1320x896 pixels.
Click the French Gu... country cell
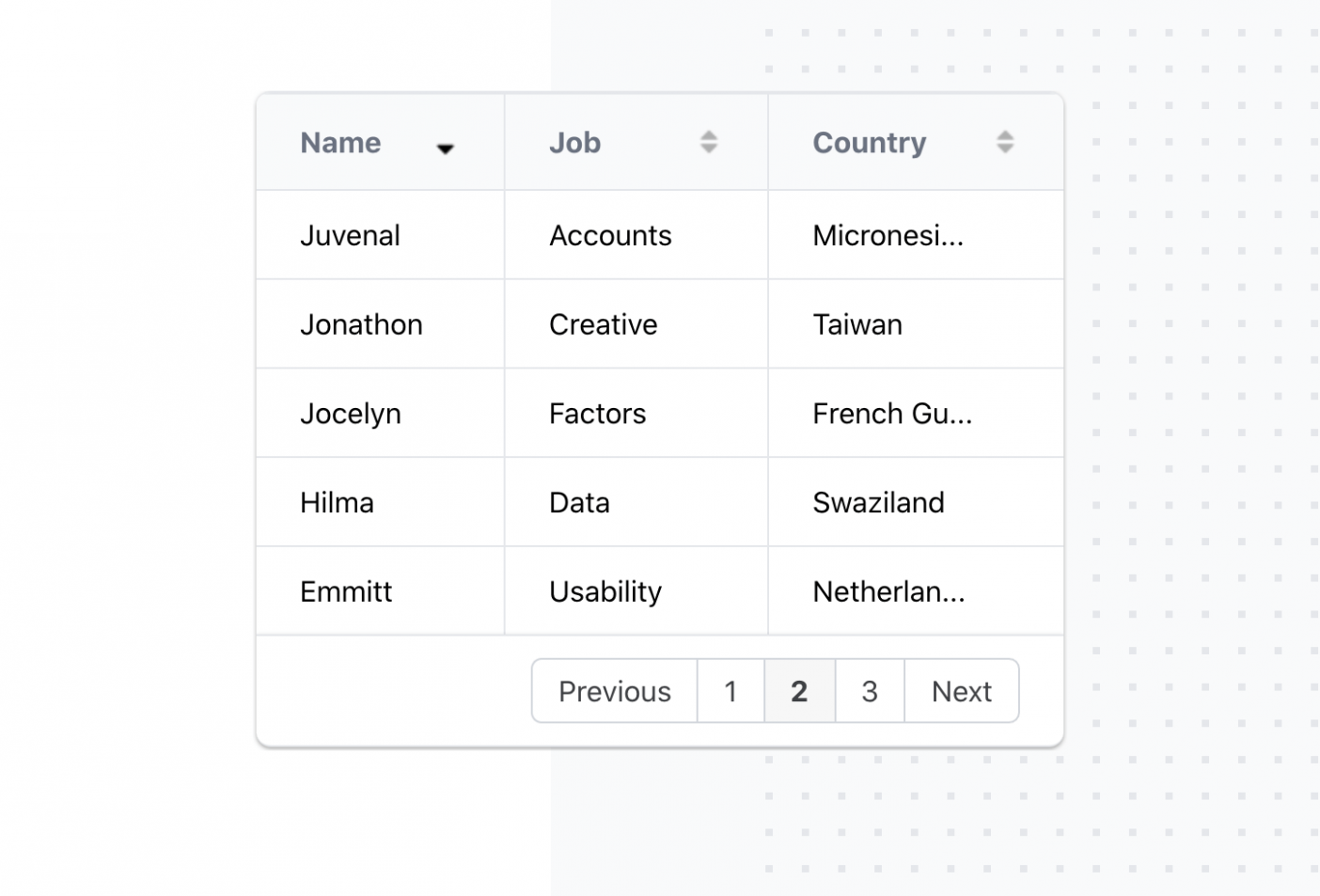892,414
